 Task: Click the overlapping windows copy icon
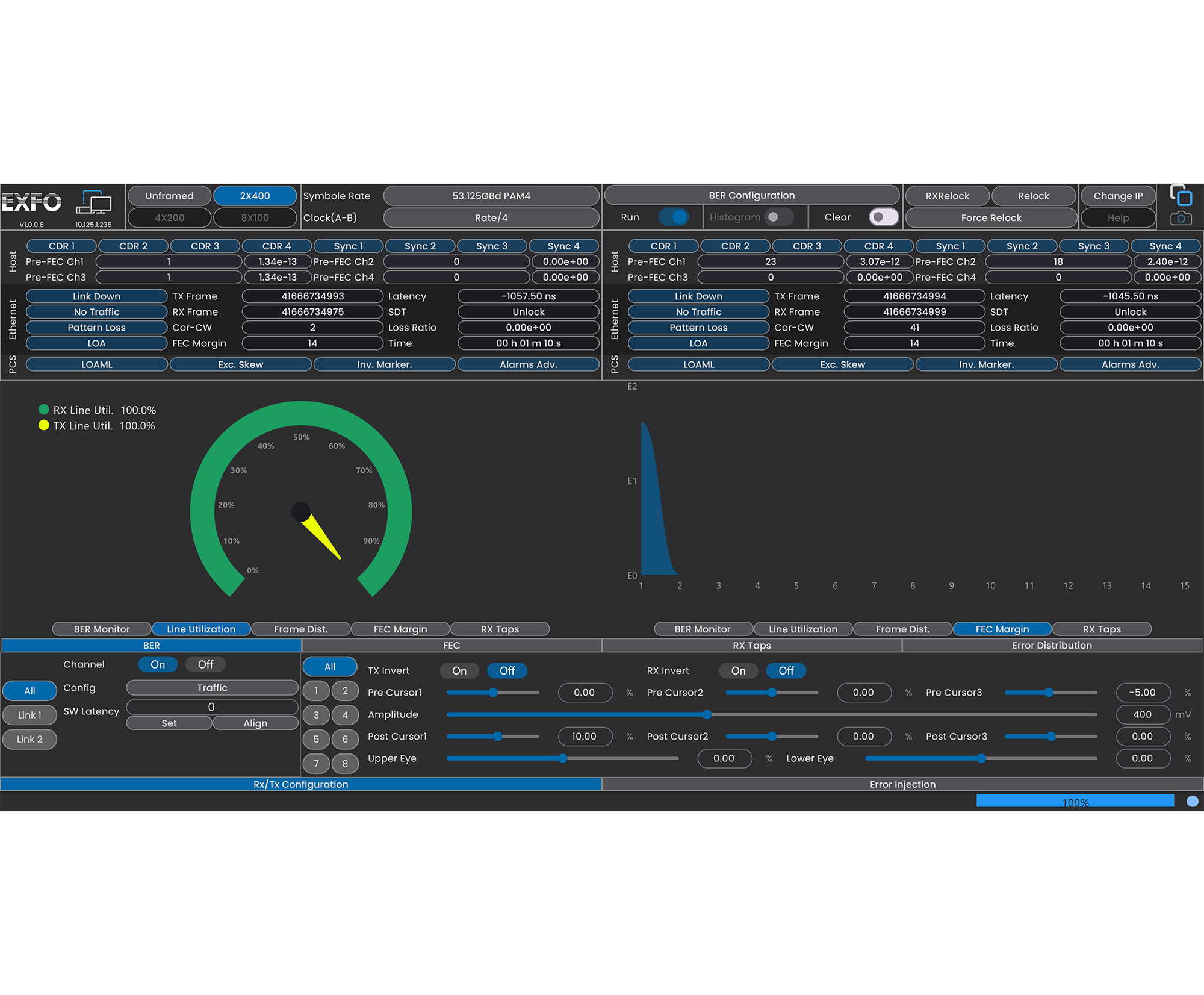point(1181,195)
